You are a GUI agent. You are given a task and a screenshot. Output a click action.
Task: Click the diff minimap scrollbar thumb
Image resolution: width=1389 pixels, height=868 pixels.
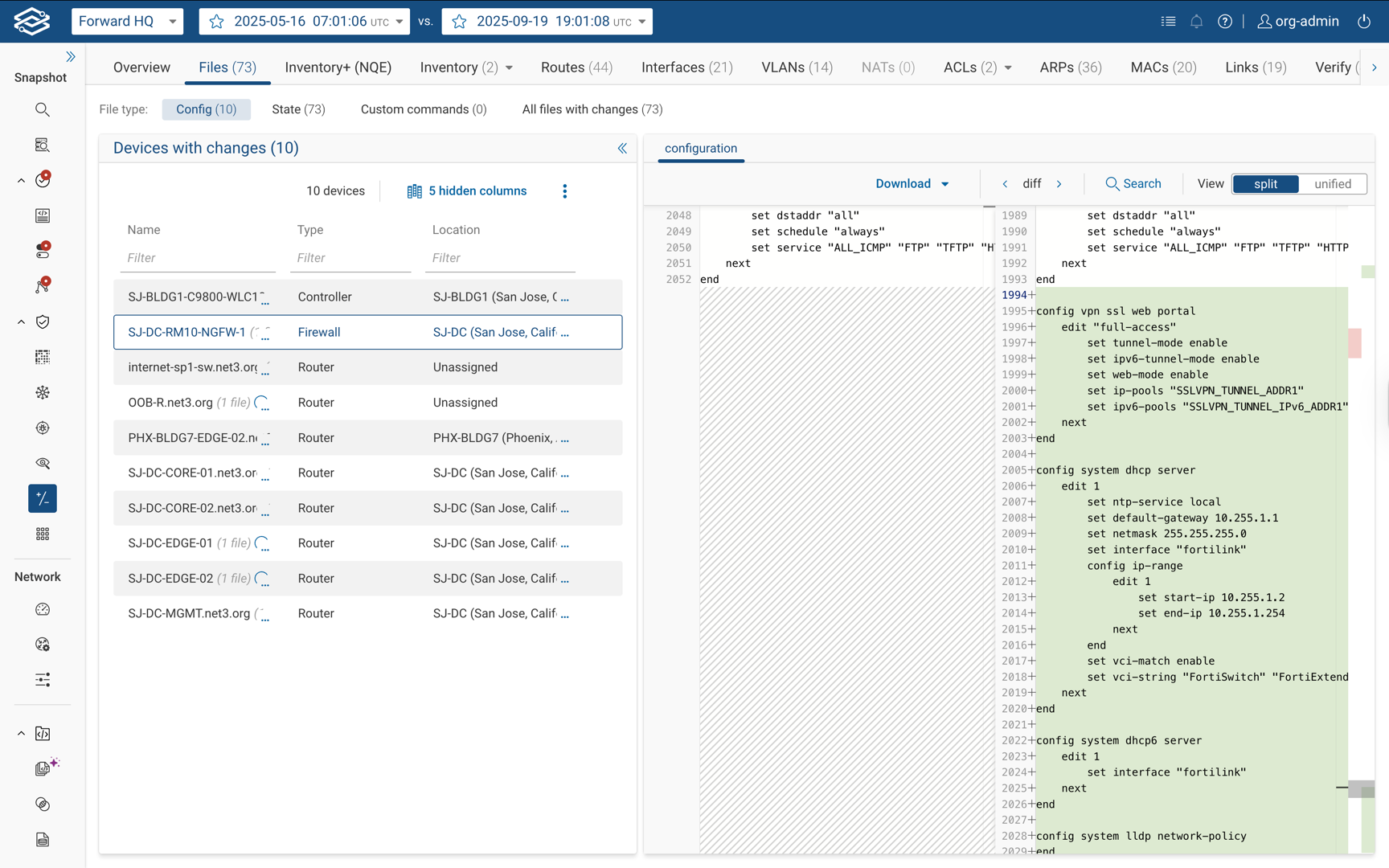point(1361,789)
